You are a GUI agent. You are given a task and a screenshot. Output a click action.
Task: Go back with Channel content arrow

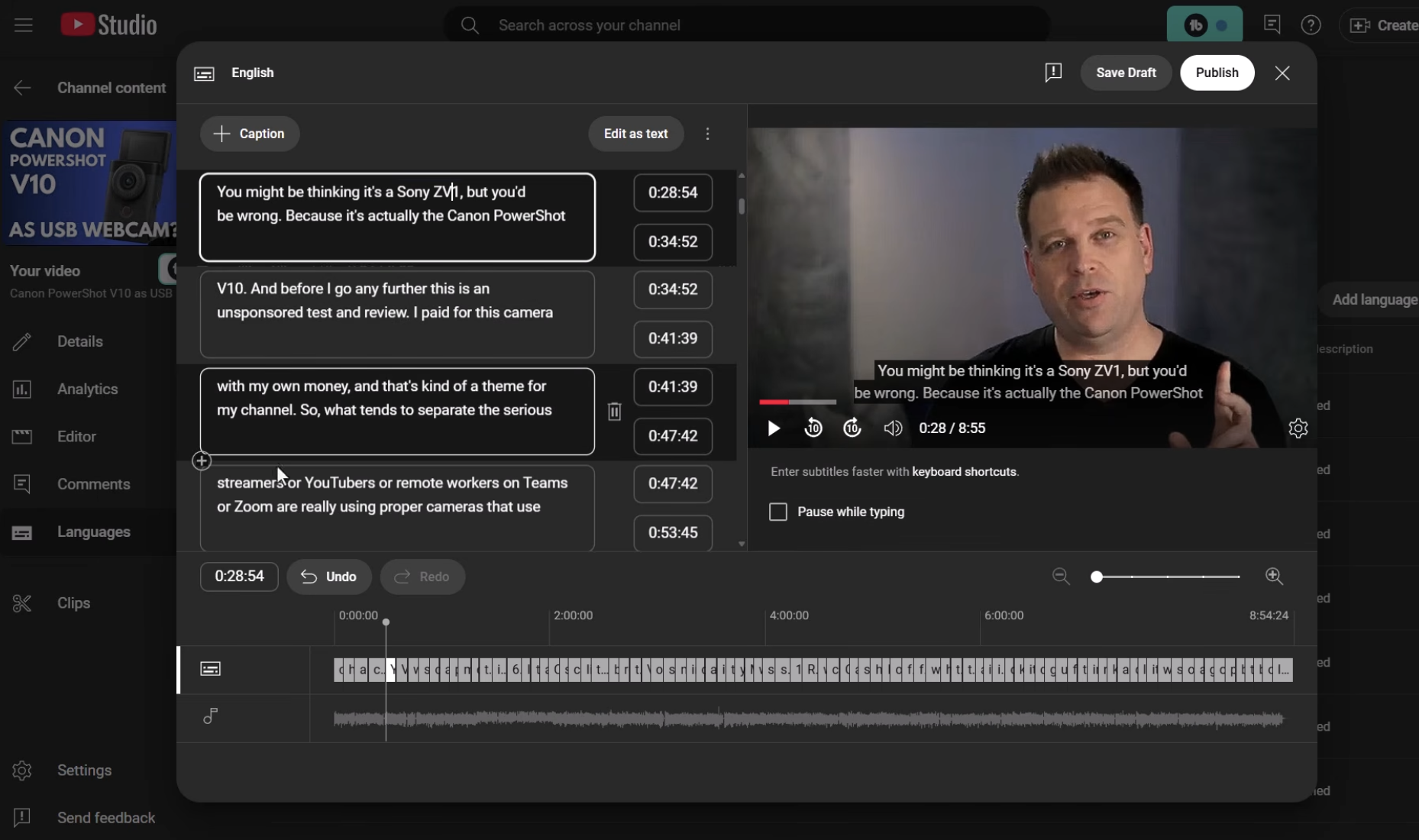click(22, 88)
